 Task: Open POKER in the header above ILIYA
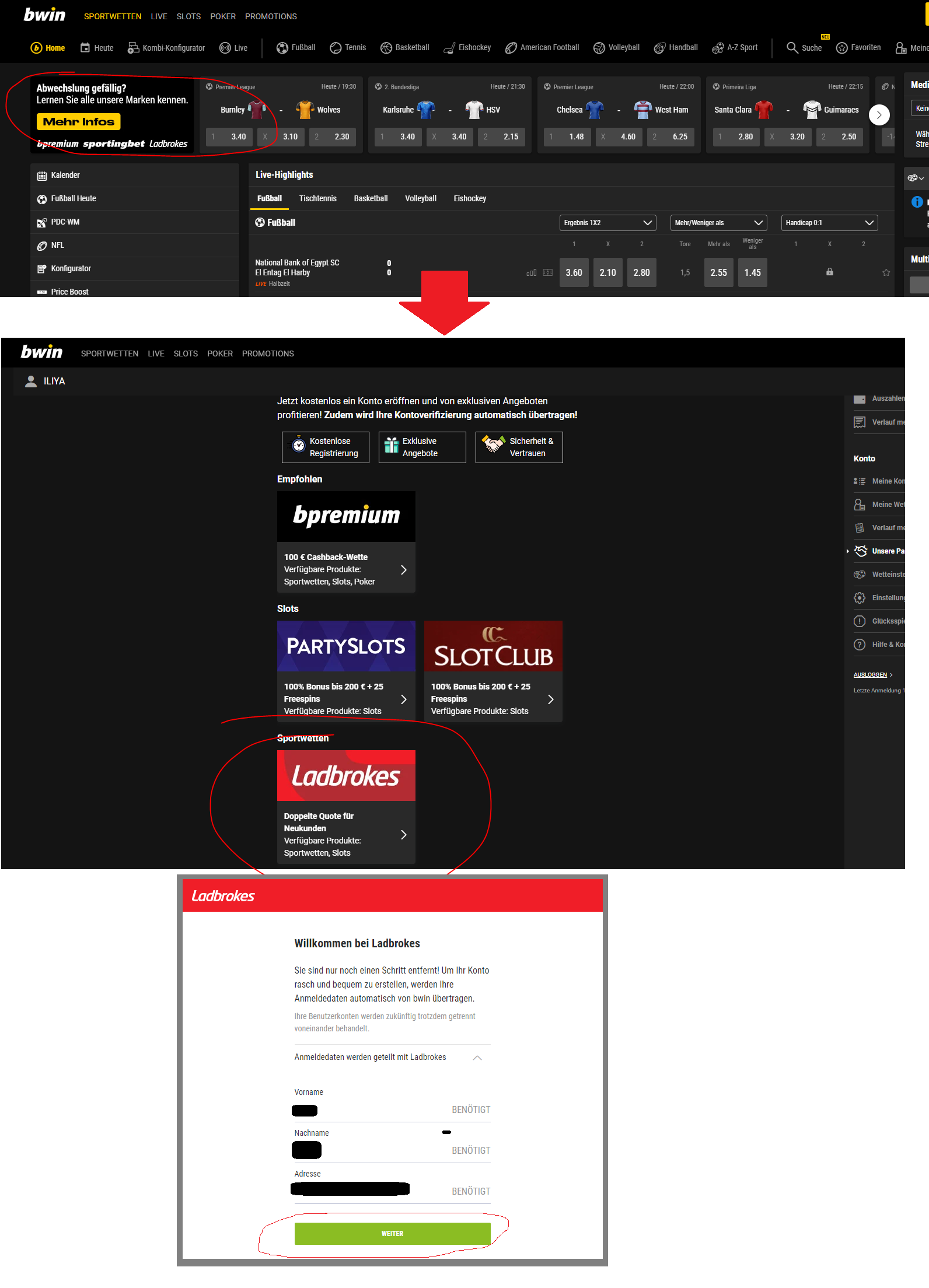(220, 353)
